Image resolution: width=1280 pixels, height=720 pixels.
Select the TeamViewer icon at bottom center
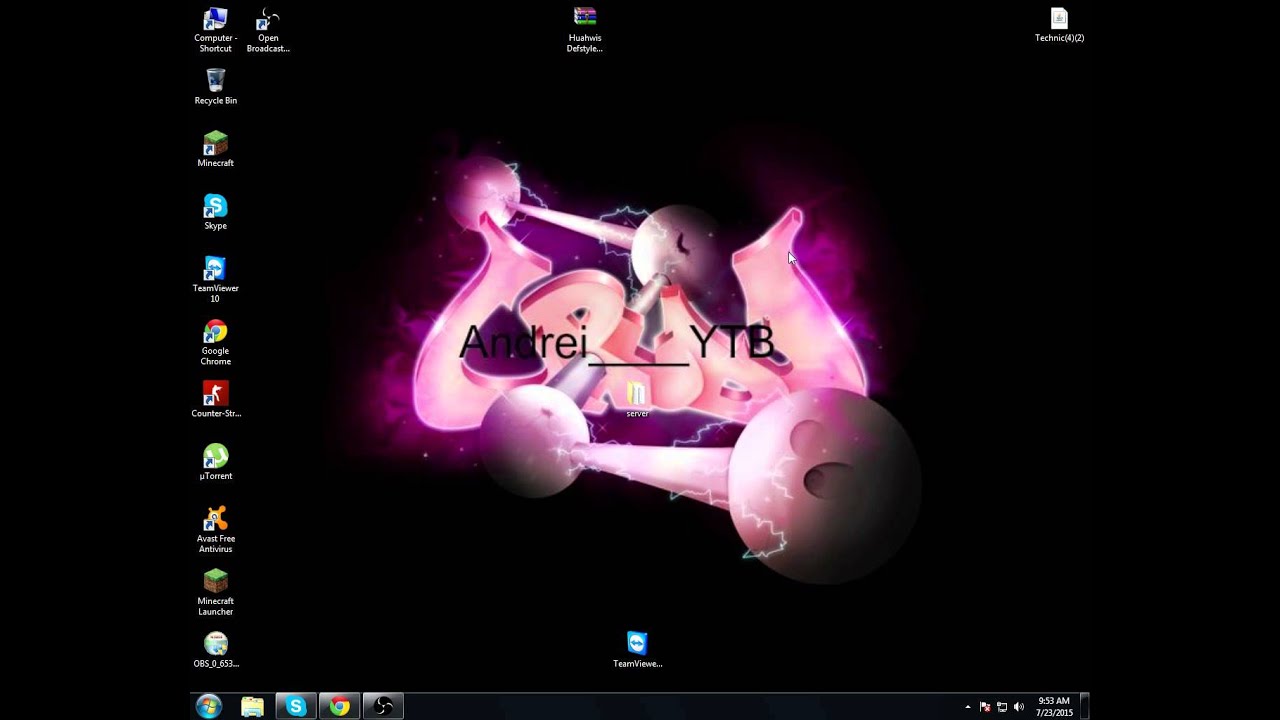click(637, 650)
